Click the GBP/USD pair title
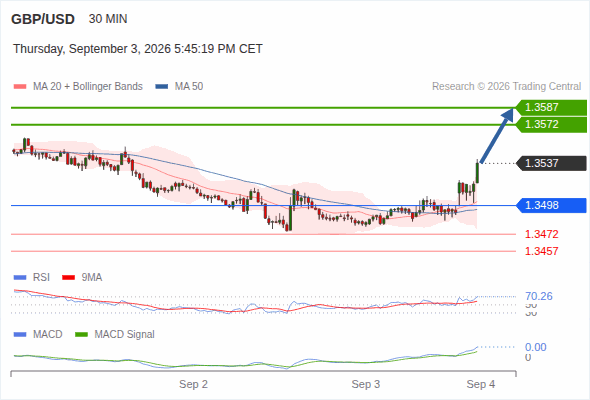590x400 pixels. coord(43,19)
